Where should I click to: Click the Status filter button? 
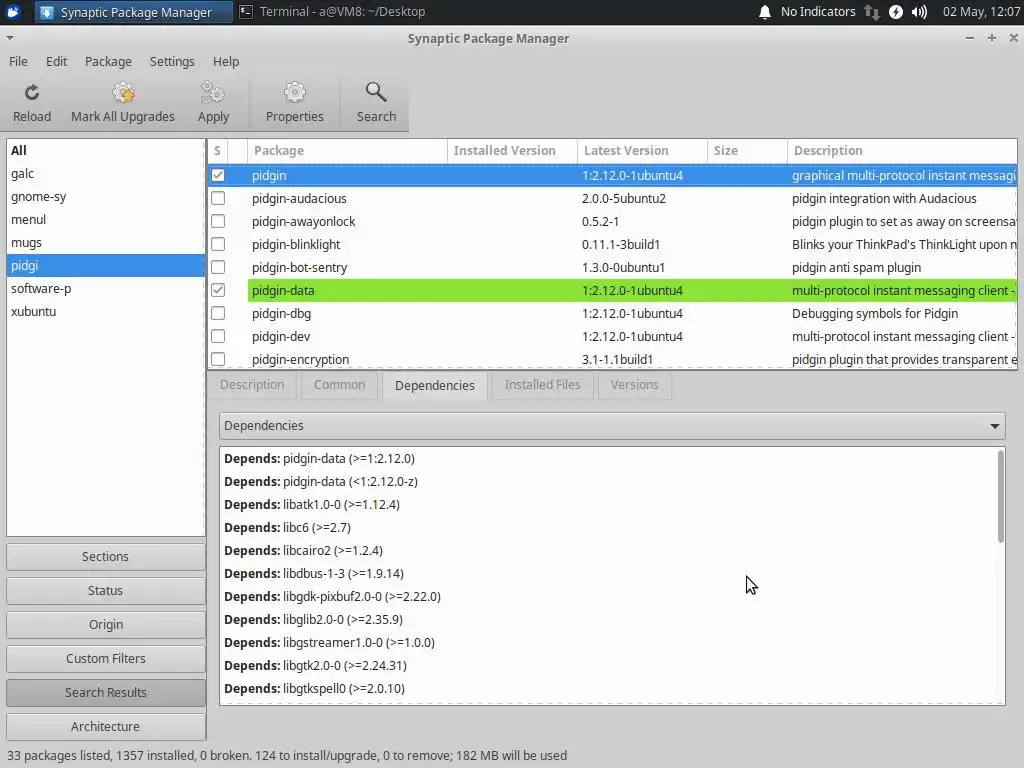[106, 590]
